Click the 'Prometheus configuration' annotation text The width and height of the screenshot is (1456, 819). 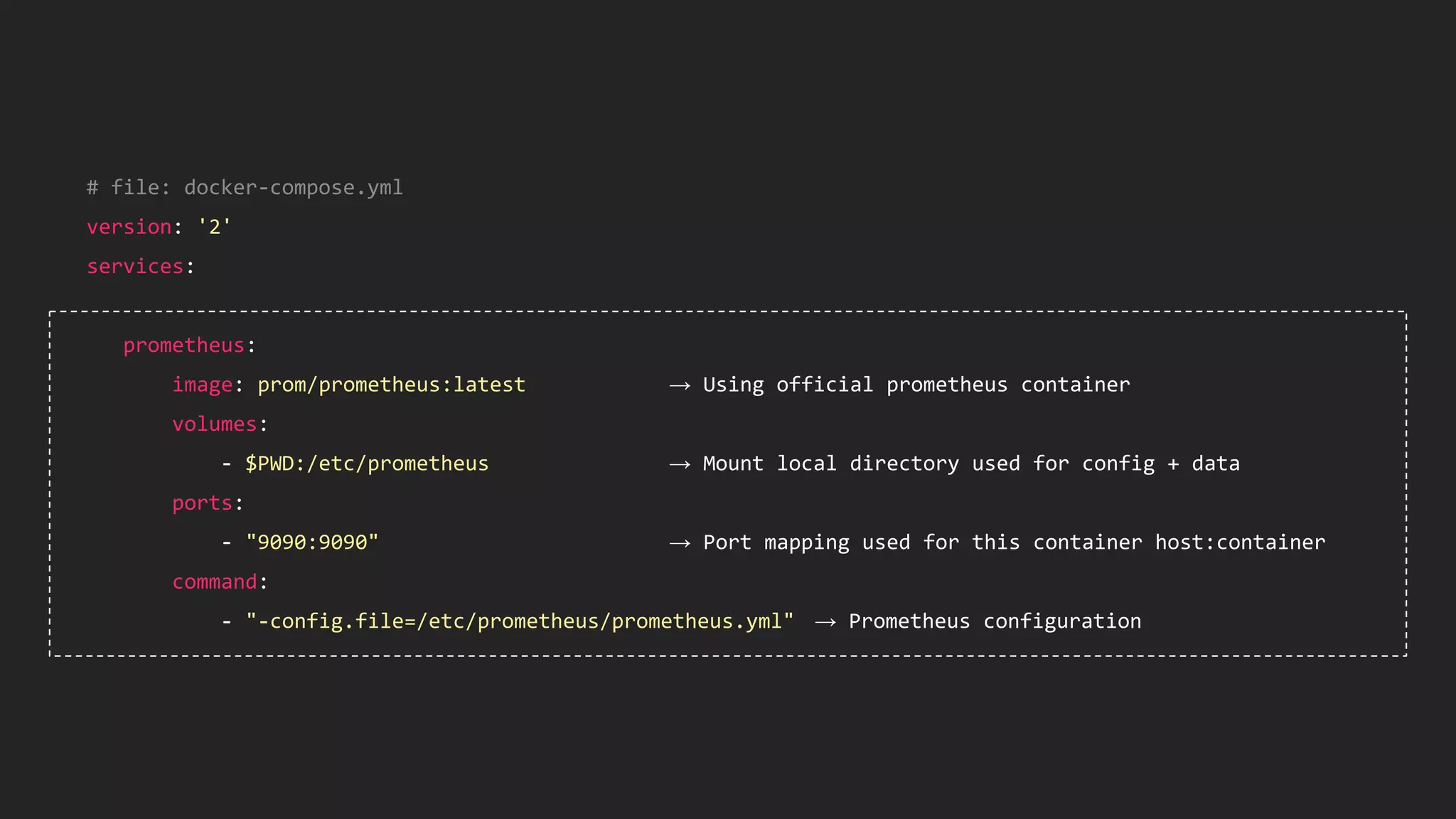(995, 621)
